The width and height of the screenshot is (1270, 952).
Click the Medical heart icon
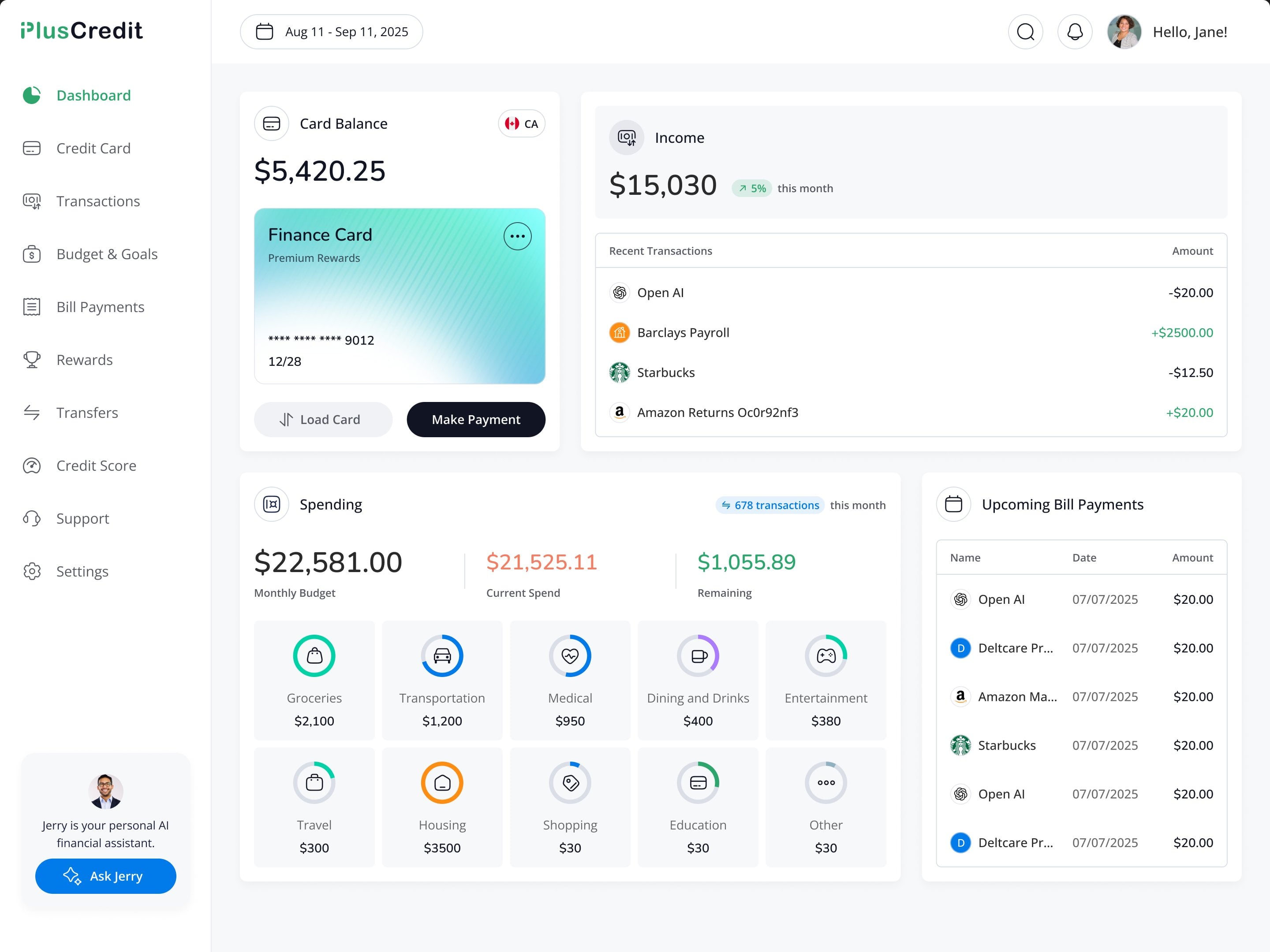[x=570, y=655]
